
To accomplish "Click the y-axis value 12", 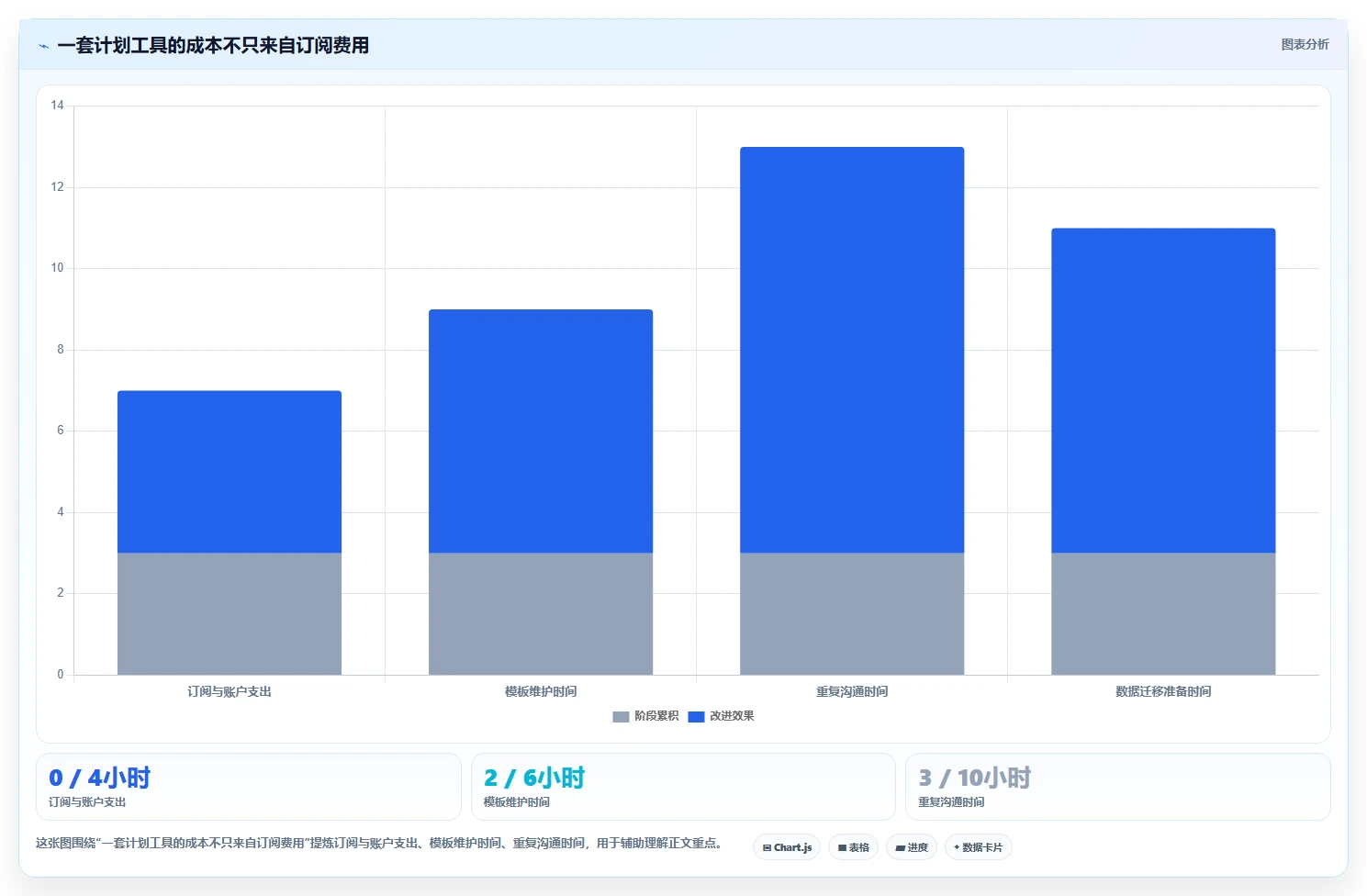I will tap(58, 187).
